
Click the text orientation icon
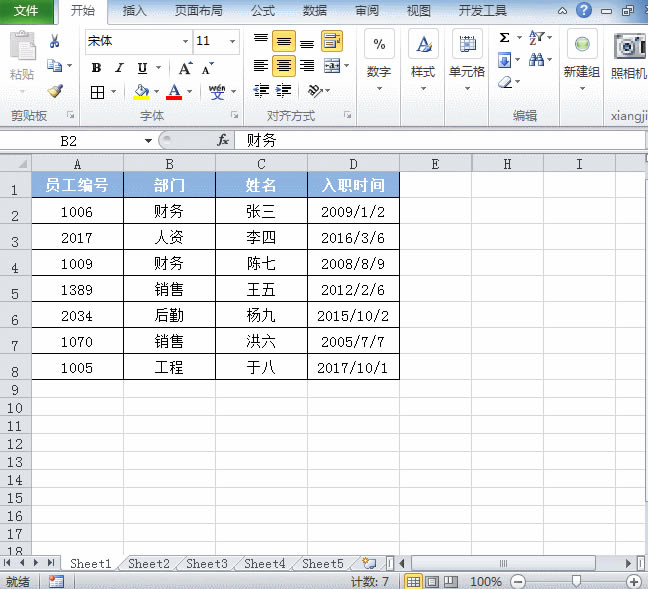coord(315,91)
